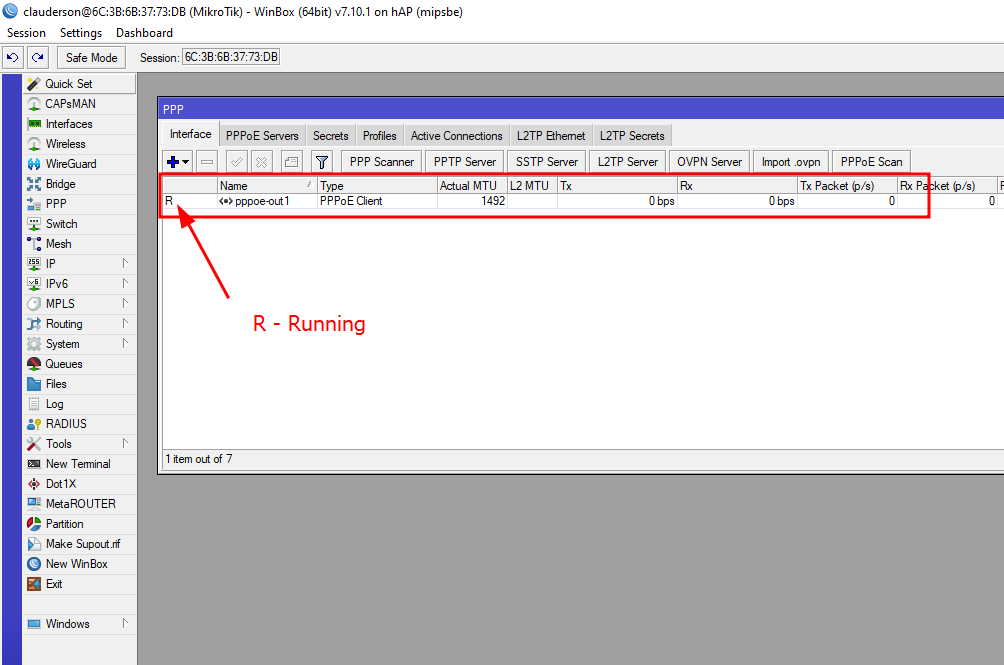Click the PPP Scanner button

[381, 161]
